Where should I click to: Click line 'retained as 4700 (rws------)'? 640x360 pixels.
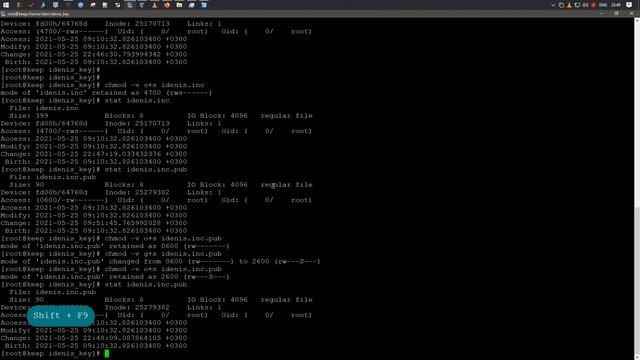[x=106, y=93]
